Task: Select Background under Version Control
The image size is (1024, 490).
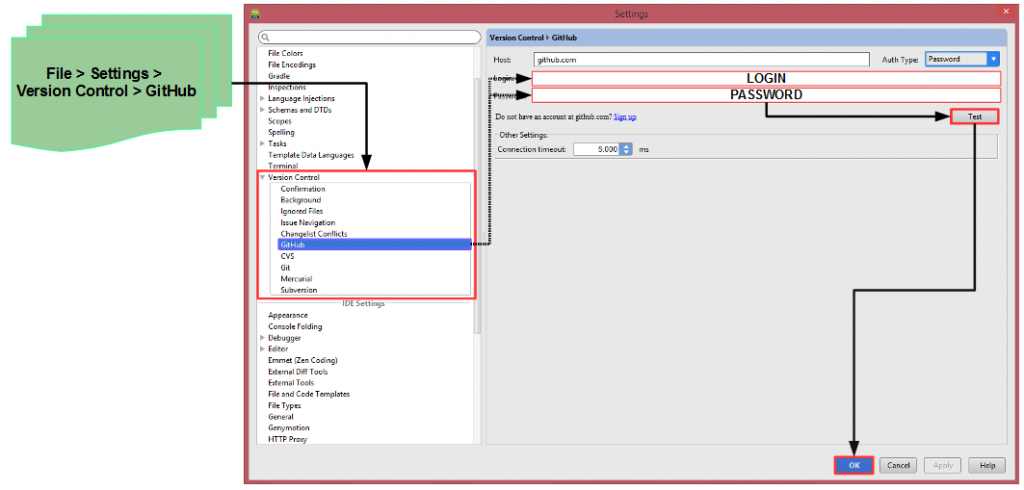Action: (x=301, y=200)
